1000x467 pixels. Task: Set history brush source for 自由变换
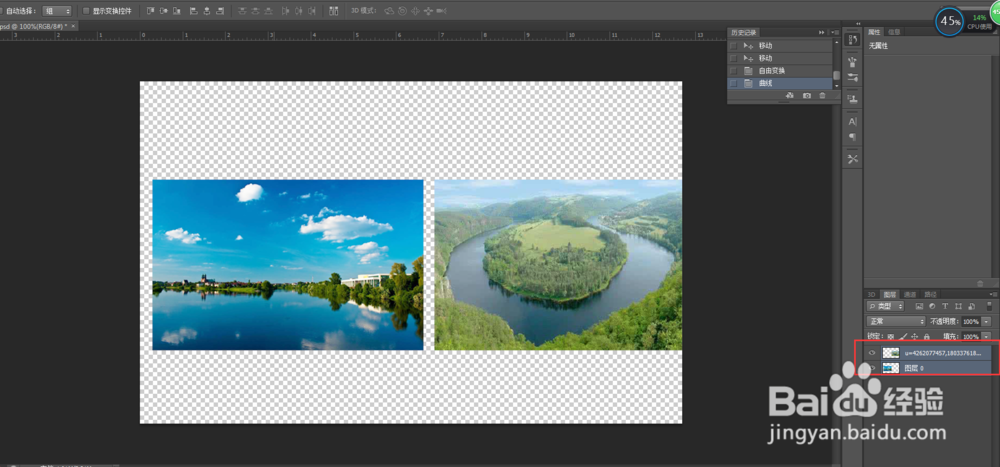point(733,71)
